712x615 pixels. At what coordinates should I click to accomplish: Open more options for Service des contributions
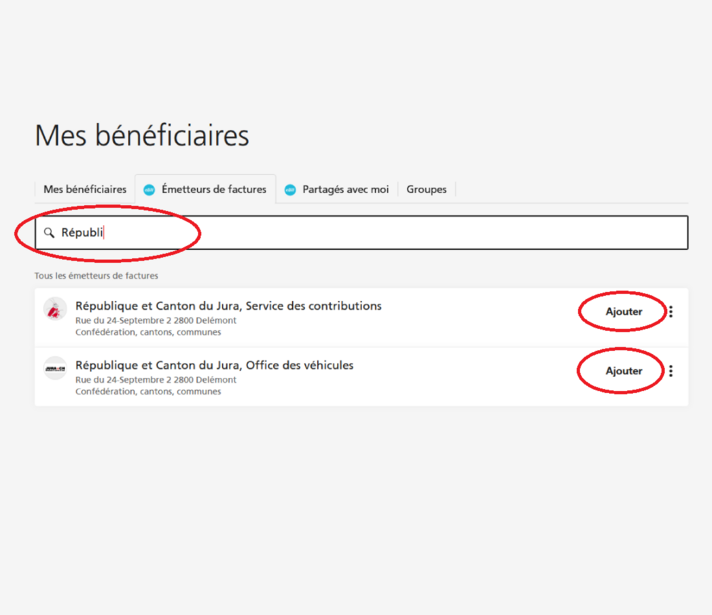[671, 312]
